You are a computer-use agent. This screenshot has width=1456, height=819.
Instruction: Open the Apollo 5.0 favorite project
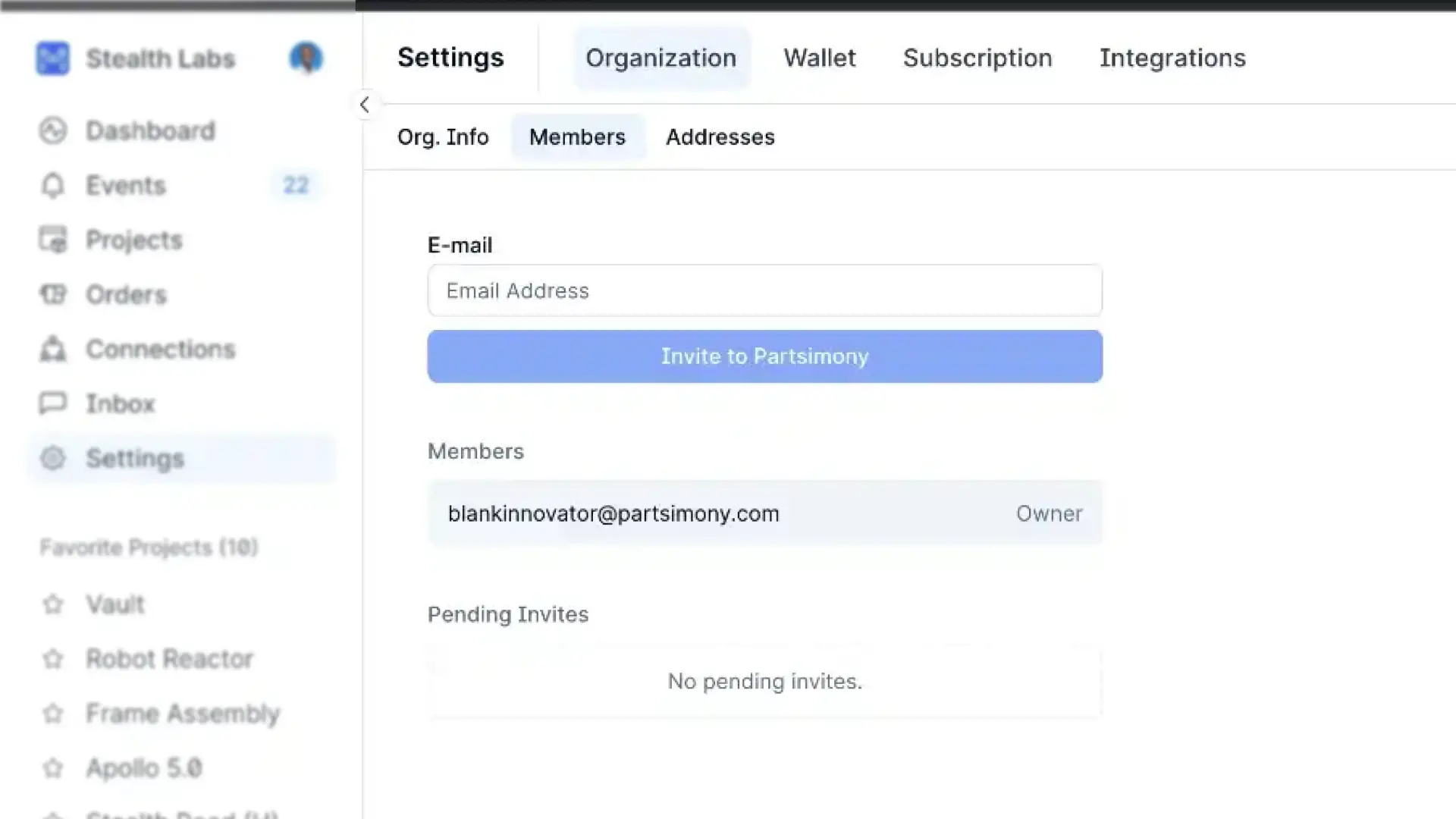tap(144, 768)
